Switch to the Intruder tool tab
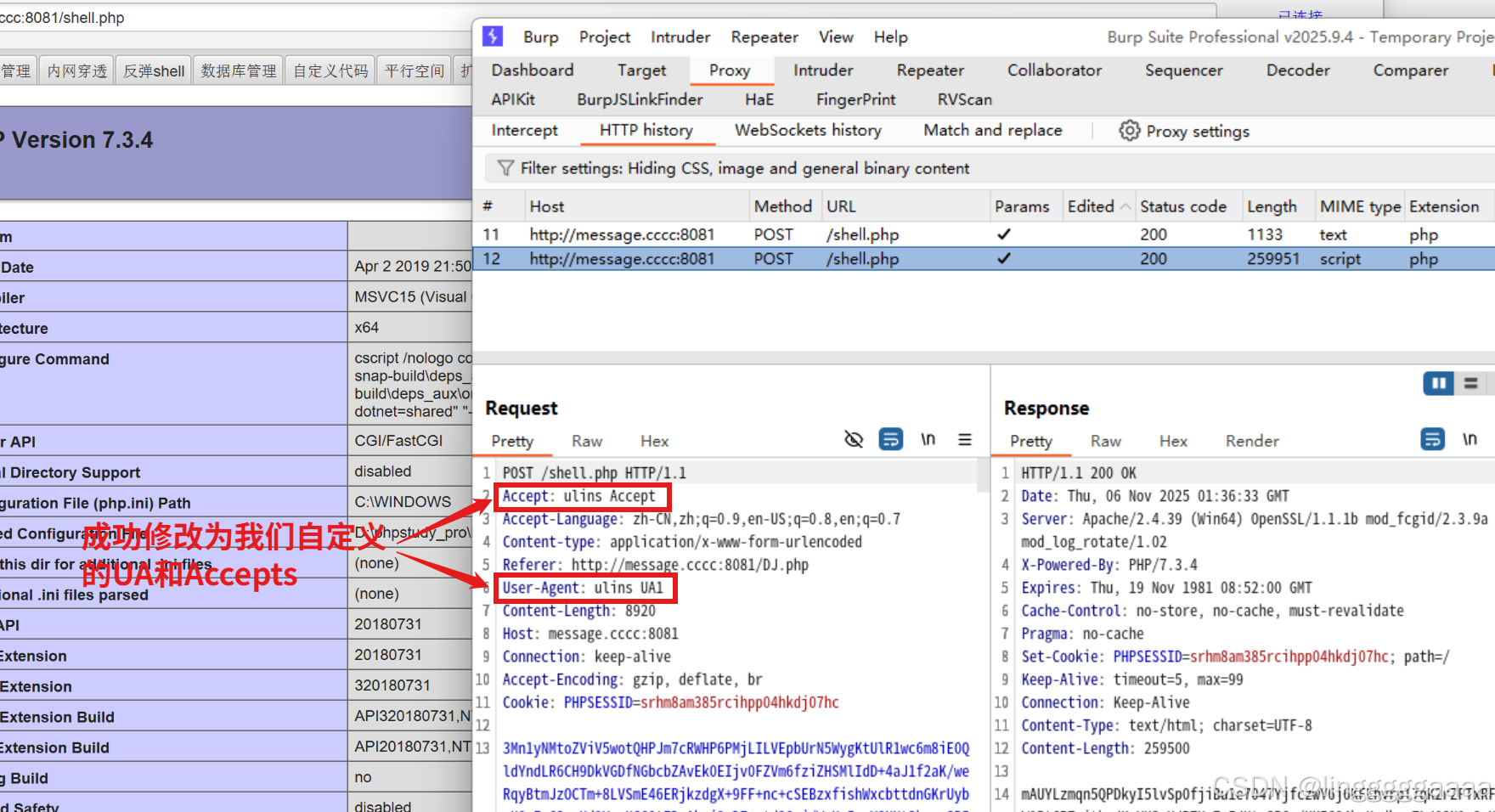Screen dimensions: 1495x812 823,70
